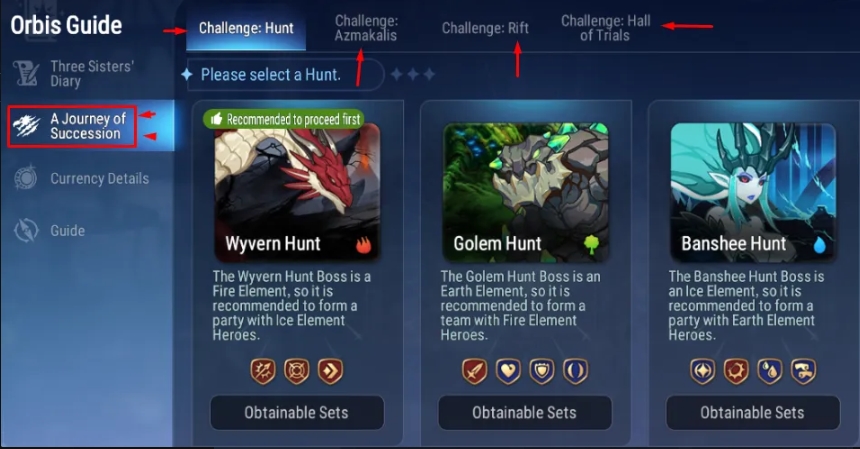
Task: Click the Guide sidebar icon
Action: click(26, 230)
